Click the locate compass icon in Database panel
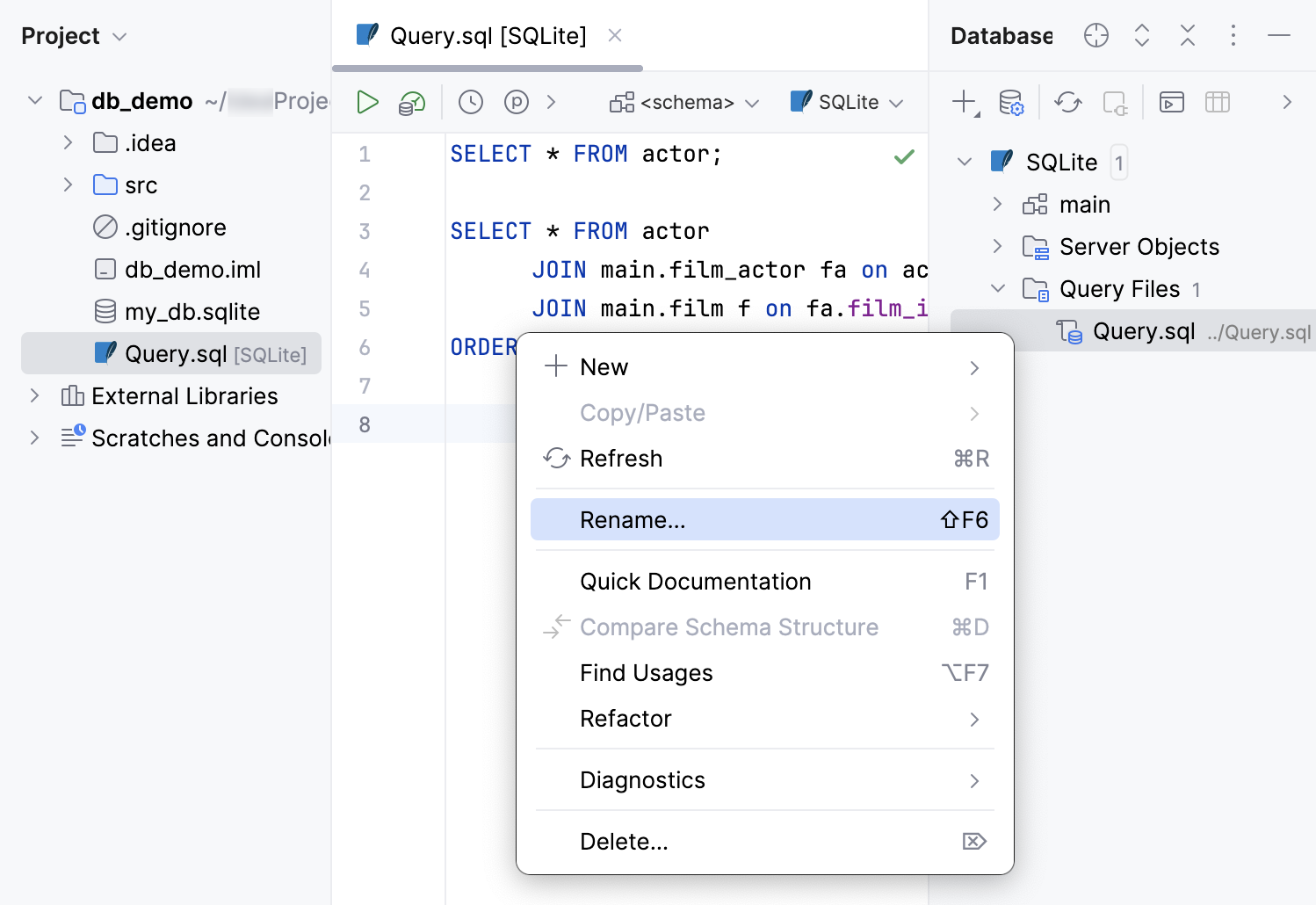Viewport: 1316px width, 905px height. click(1095, 35)
